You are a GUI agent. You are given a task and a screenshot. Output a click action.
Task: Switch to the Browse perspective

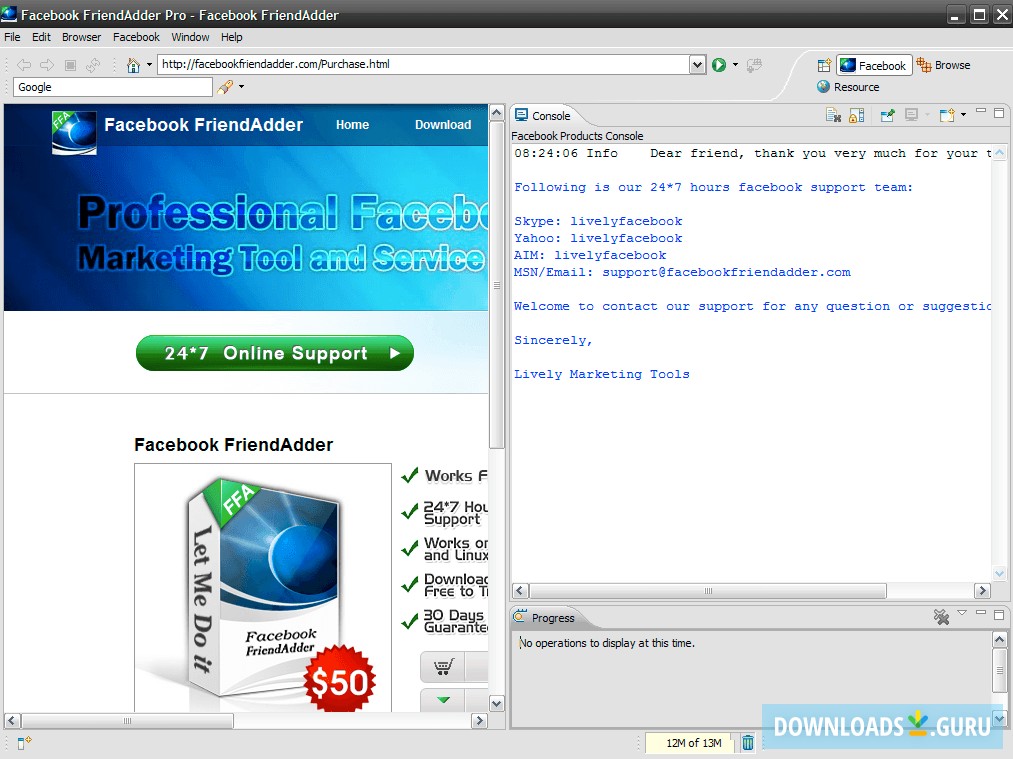tap(943, 65)
